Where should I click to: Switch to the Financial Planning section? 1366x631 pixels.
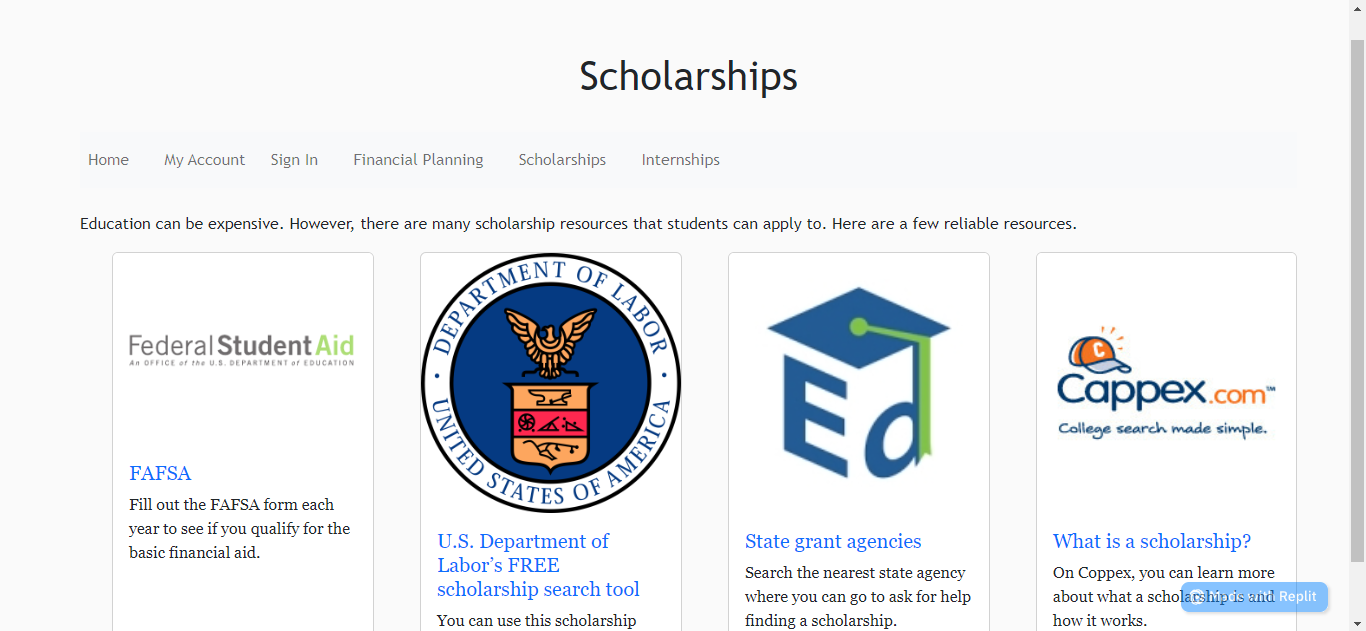click(x=418, y=159)
